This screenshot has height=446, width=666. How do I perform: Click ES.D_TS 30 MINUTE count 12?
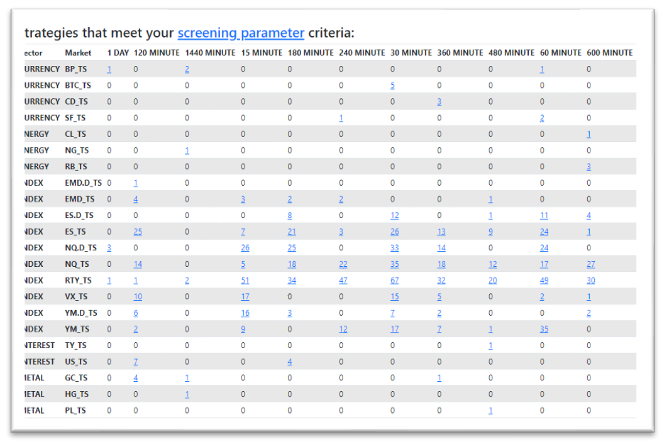pos(395,215)
